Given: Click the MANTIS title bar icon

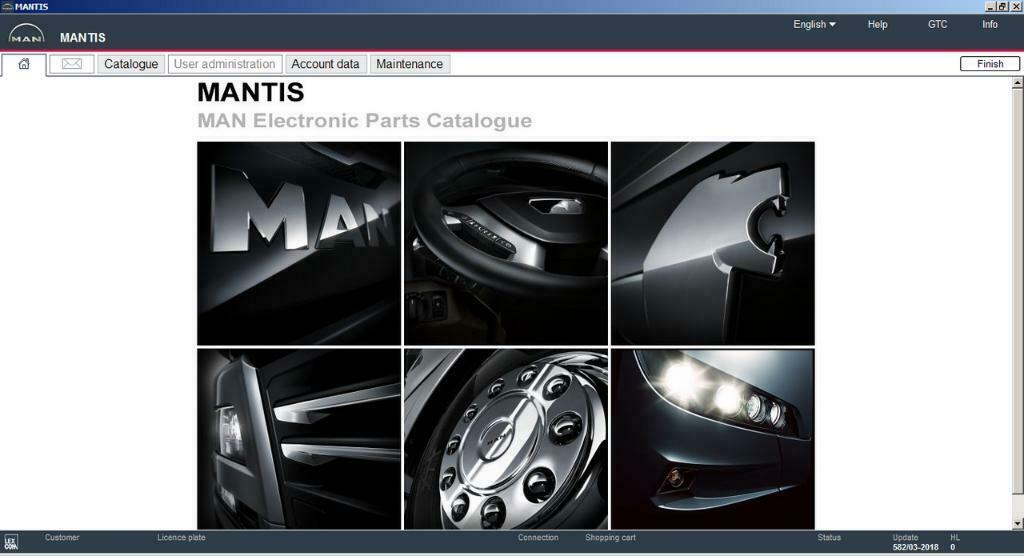Looking at the screenshot, I should pos(7,7).
